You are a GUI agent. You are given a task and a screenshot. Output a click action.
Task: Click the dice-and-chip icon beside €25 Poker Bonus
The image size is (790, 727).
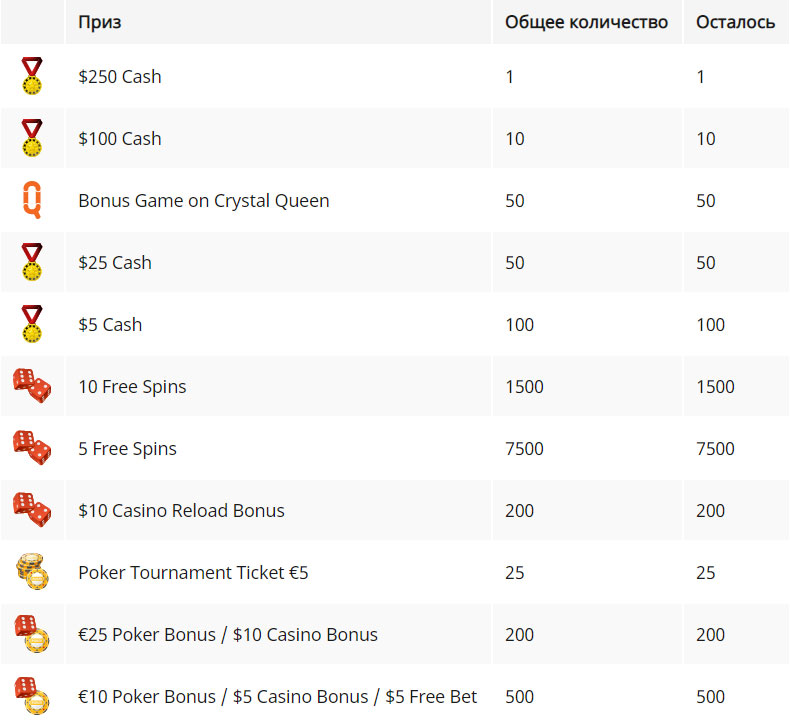click(32, 634)
